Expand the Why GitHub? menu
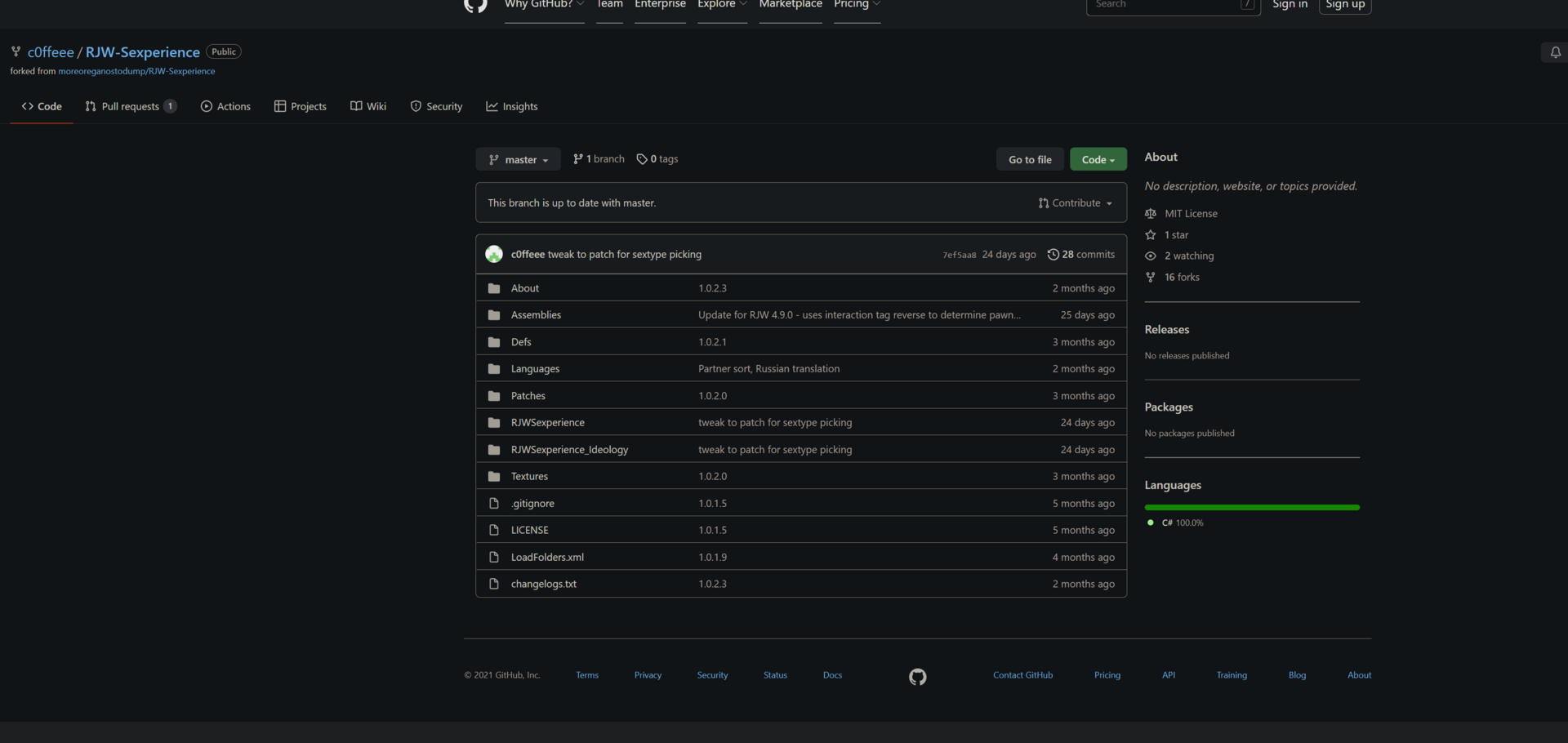 click(545, 5)
